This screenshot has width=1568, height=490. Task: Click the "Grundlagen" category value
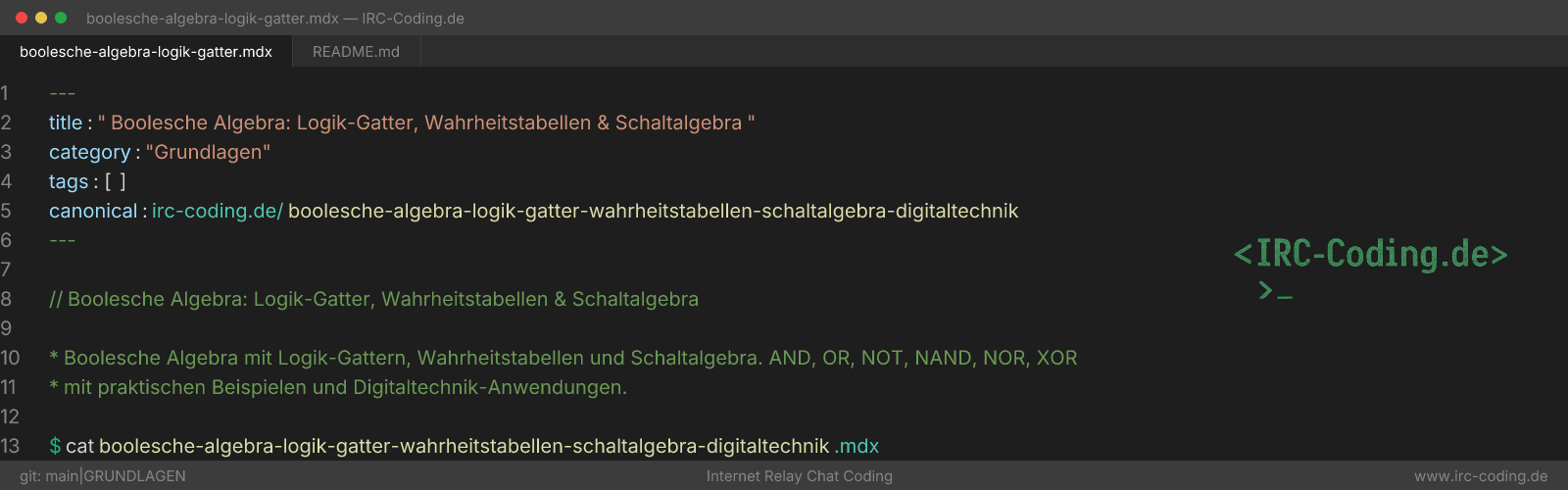pos(208,152)
